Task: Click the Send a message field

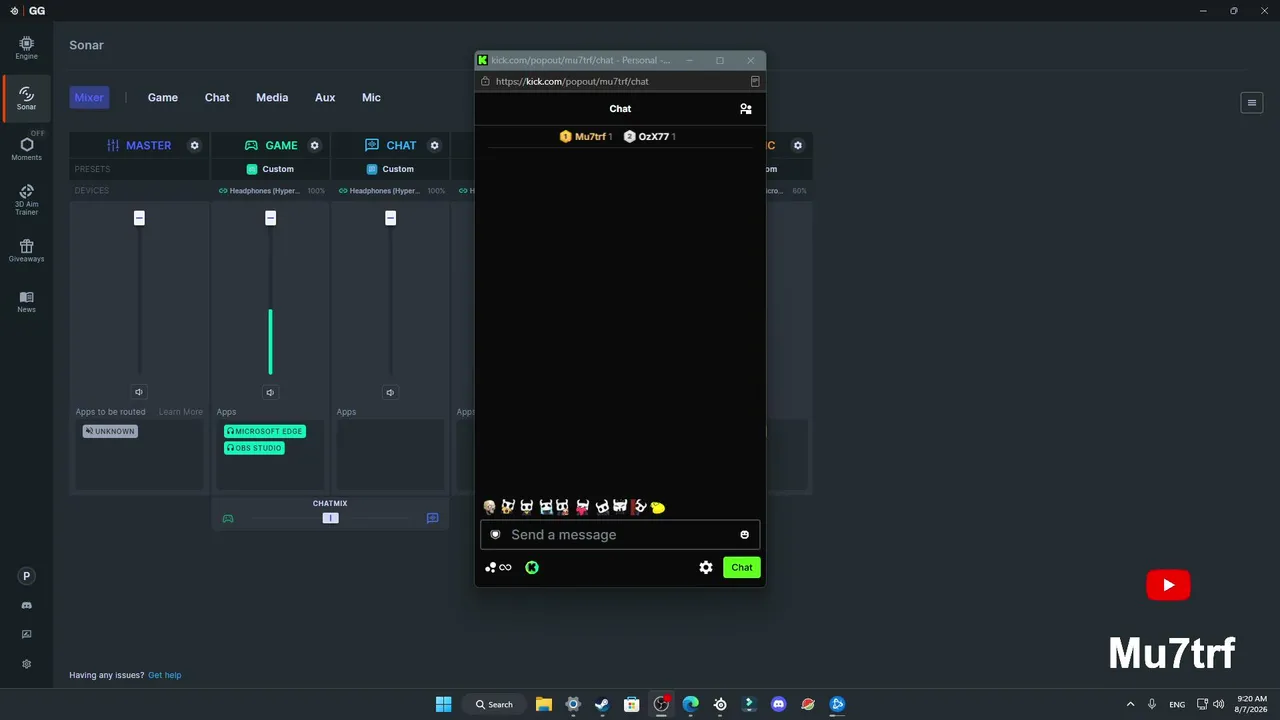Action: click(x=620, y=535)
